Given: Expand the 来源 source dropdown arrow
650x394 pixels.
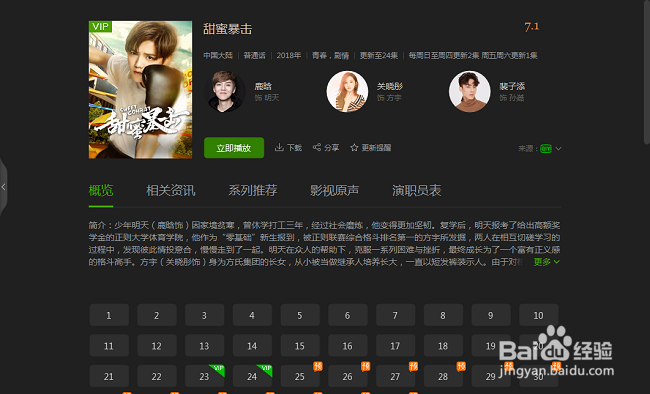Looking at the screenshot, I should [558, 148].
